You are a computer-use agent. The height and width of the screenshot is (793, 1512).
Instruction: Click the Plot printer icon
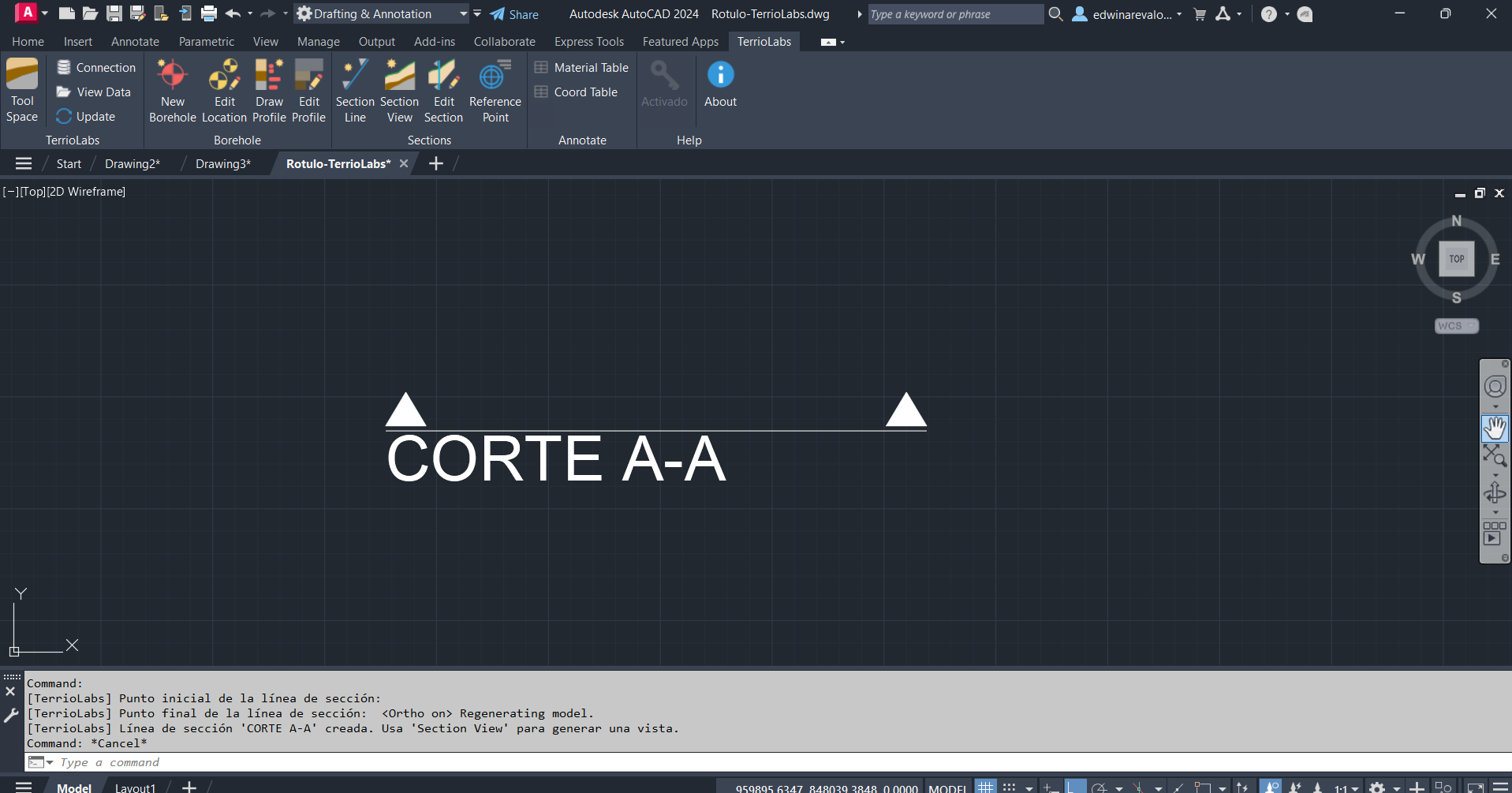[x=208, y=13]
